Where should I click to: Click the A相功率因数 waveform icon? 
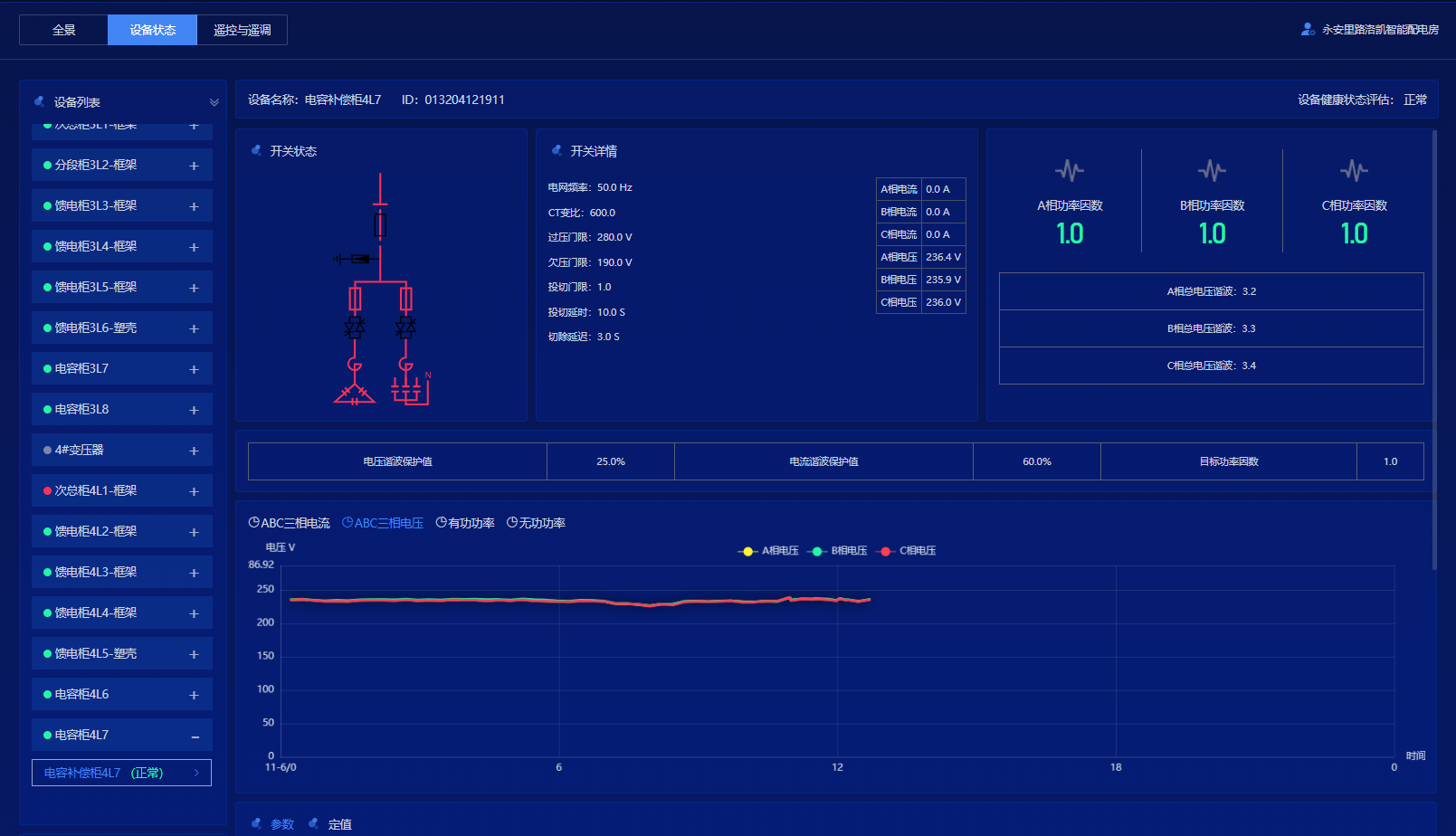(1070, 170)
